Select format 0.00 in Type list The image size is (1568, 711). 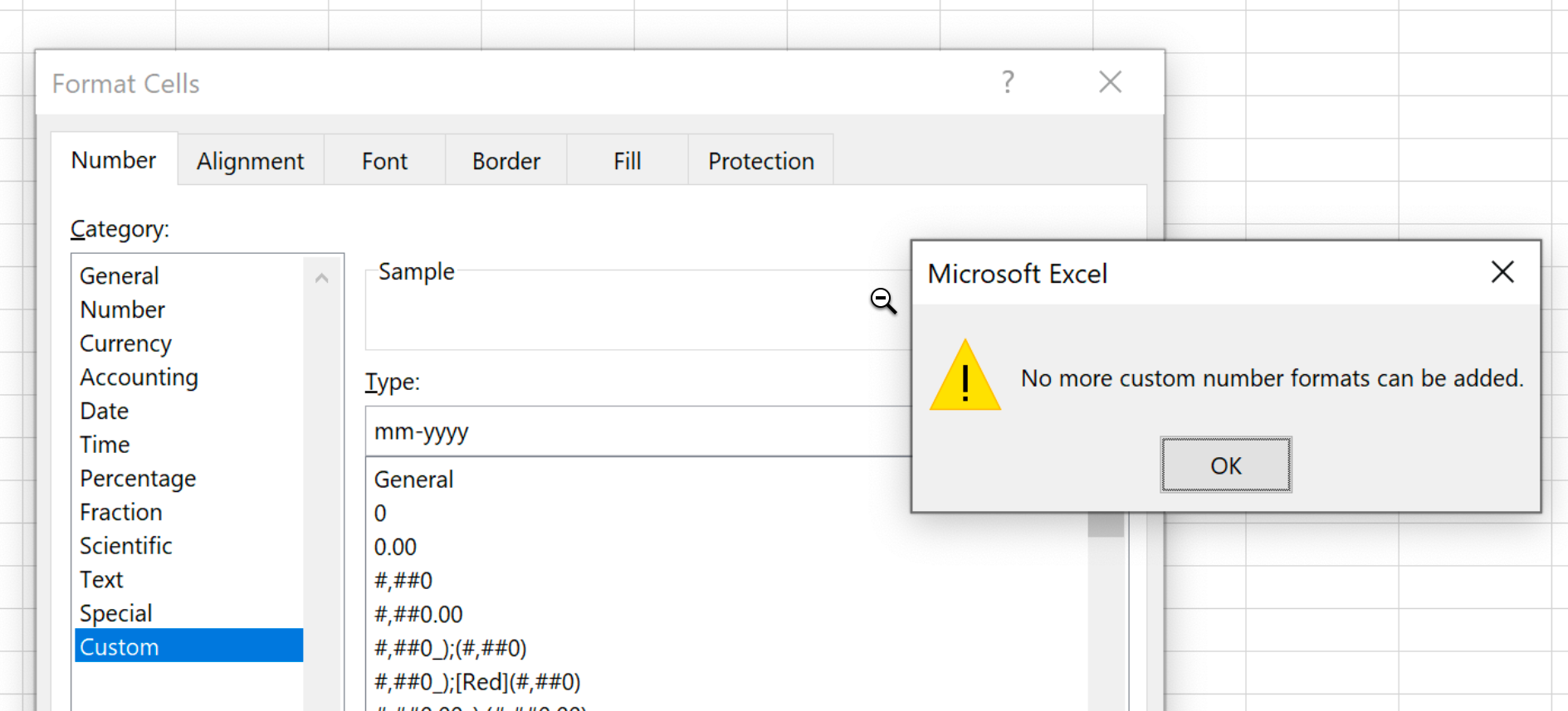726,548
